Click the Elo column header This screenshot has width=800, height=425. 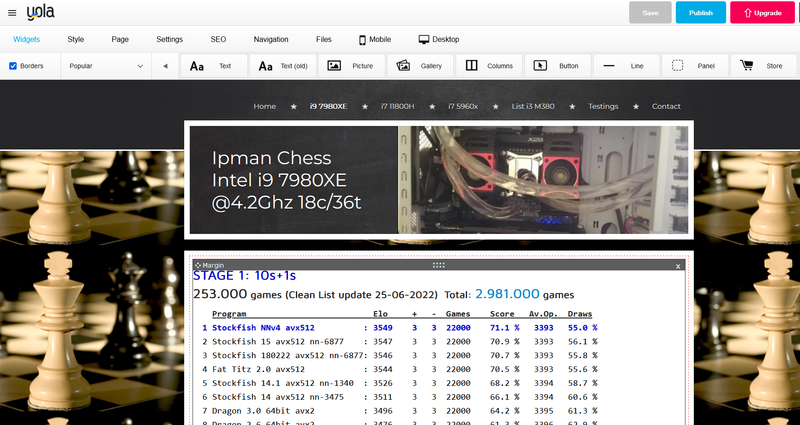click(380, 314)
